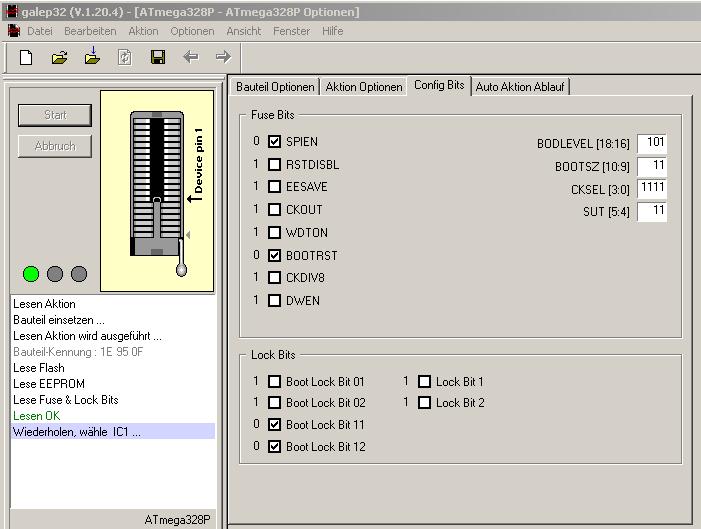Enable Lock Bit 1 checkbox
Image resolution: width=701 pixels, height=529 pixels.
point(424,381)
